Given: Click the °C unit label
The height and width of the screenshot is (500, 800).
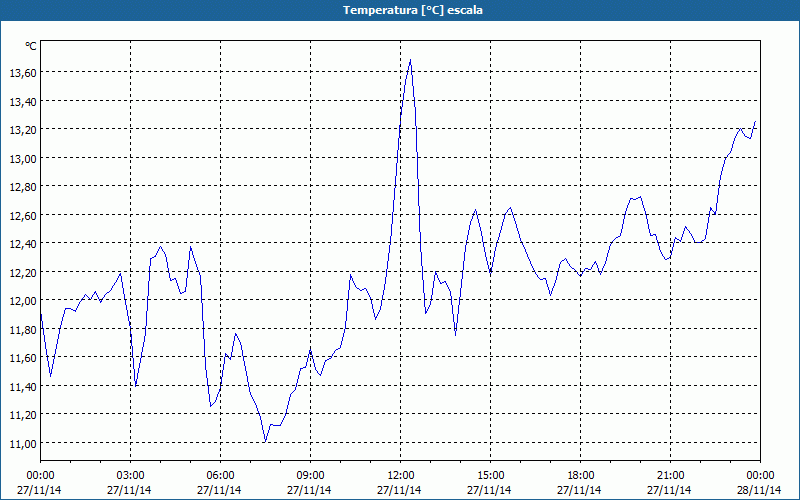Looking at the screenshot, I should [x=31, y=46].
